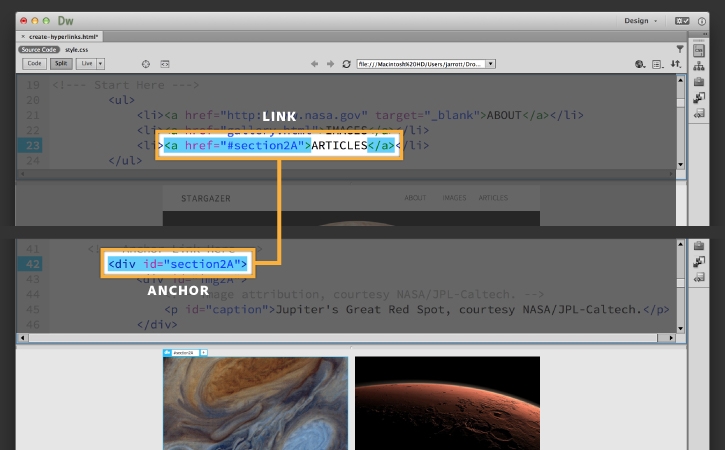Go forward with the right arrow icon

click(330, 64)
